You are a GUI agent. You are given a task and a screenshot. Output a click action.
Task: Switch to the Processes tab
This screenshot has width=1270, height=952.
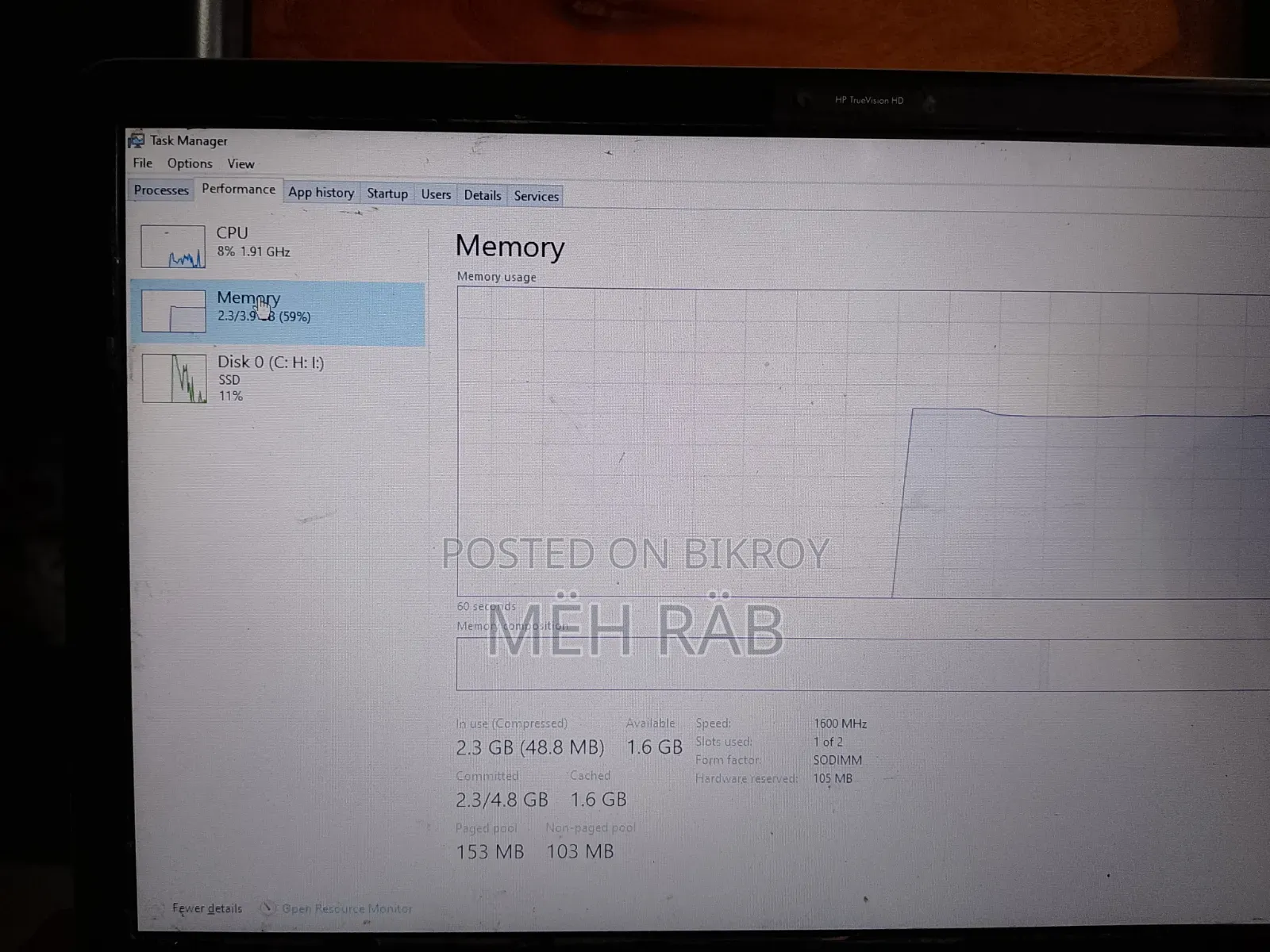161,190
